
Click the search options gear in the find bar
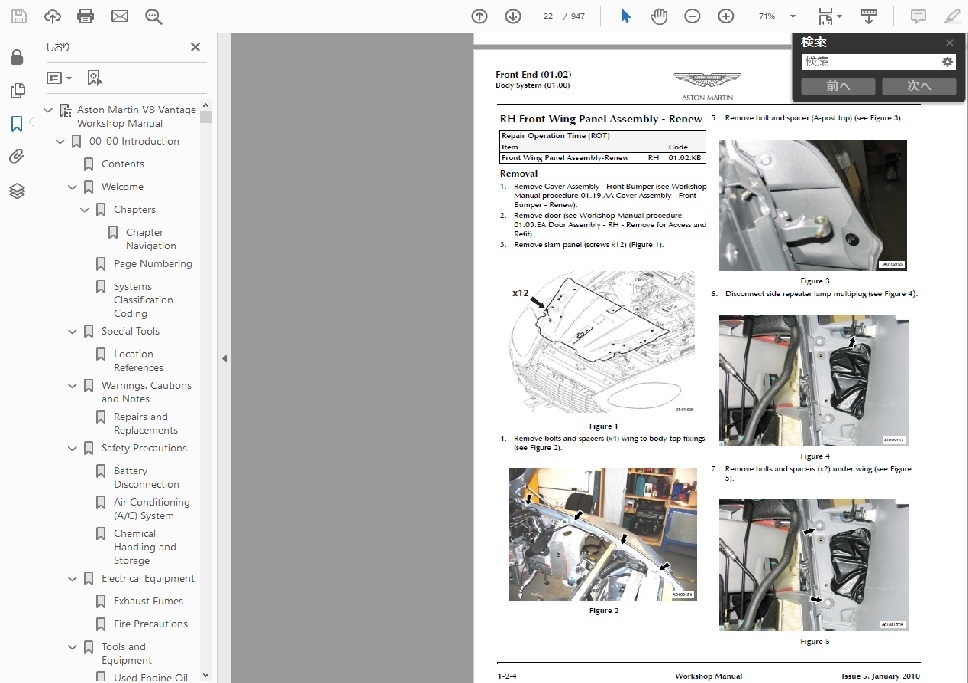click(948, 61)
